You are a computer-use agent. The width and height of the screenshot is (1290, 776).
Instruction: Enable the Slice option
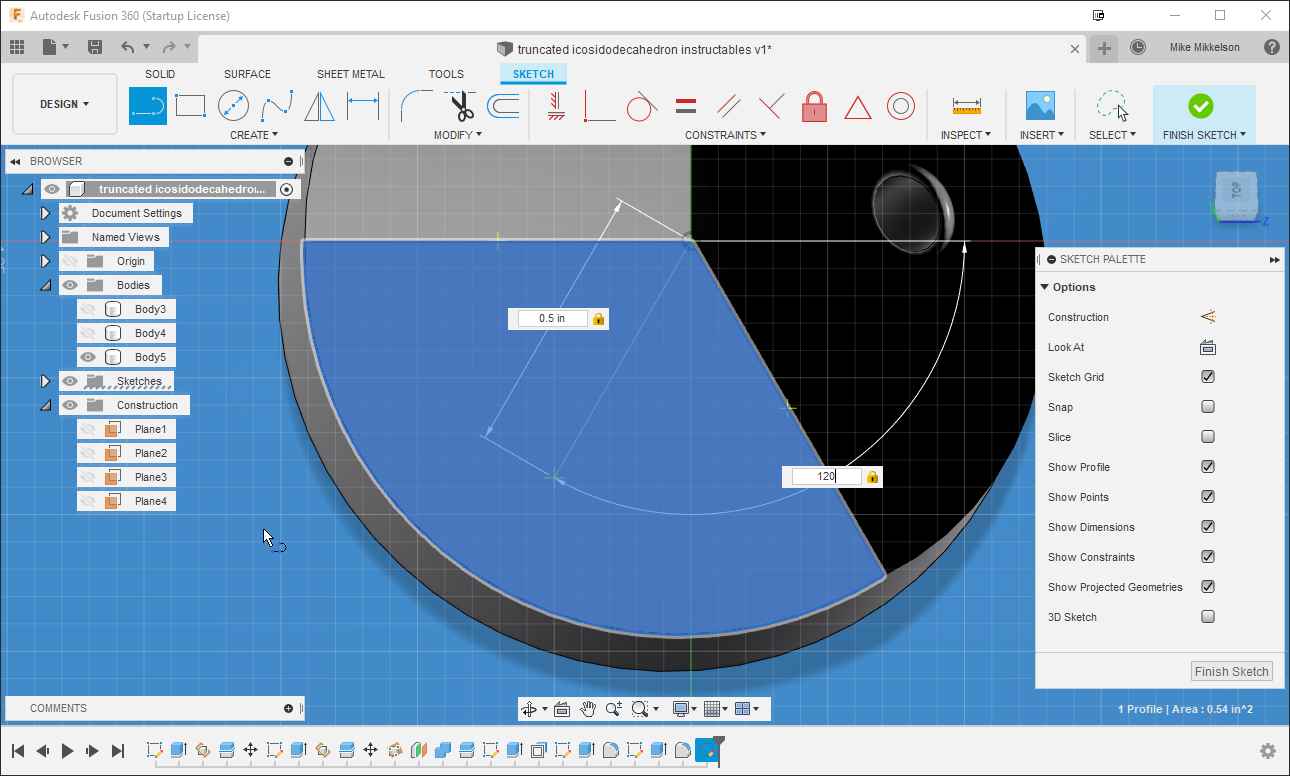point(1207,437)
